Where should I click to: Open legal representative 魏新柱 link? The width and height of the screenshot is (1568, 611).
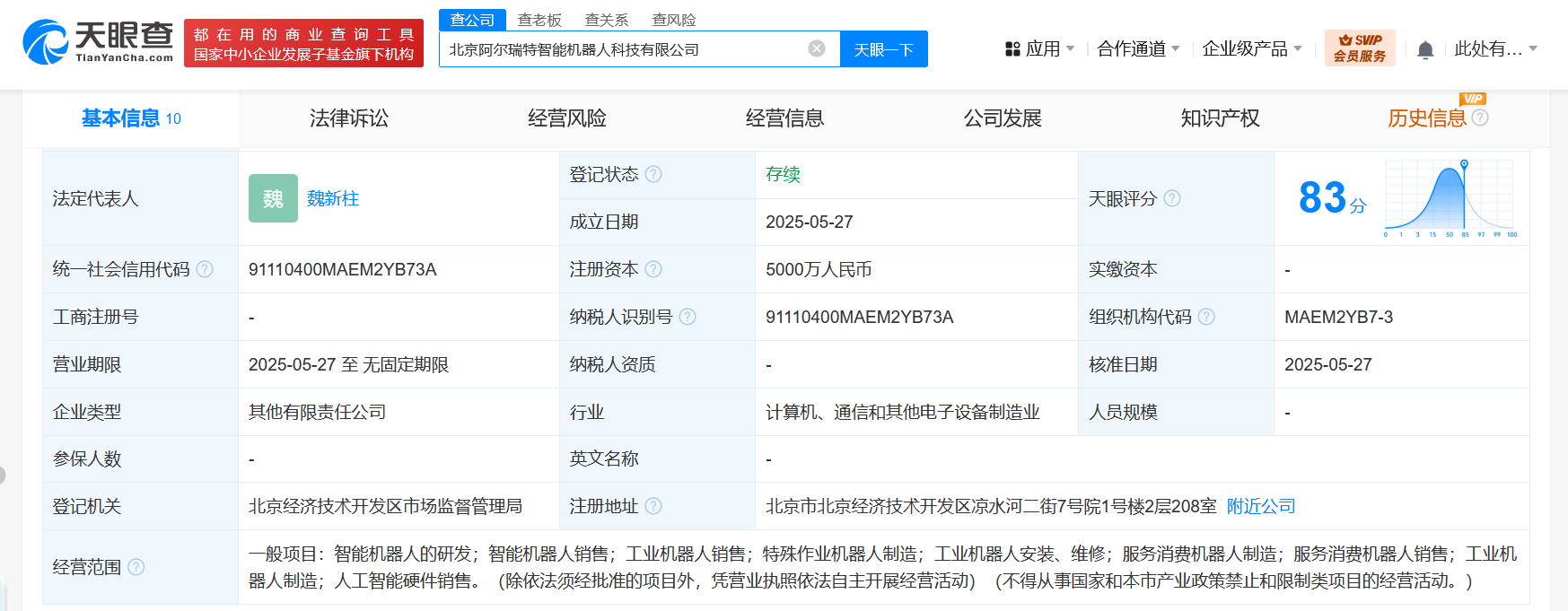tap(333, 198)
